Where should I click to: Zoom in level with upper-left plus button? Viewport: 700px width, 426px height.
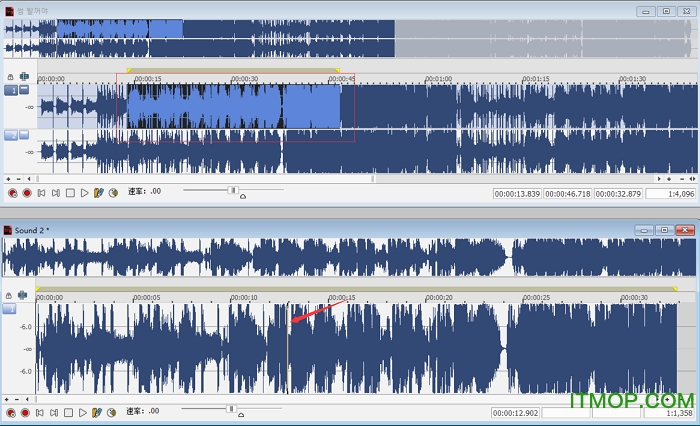8,179
